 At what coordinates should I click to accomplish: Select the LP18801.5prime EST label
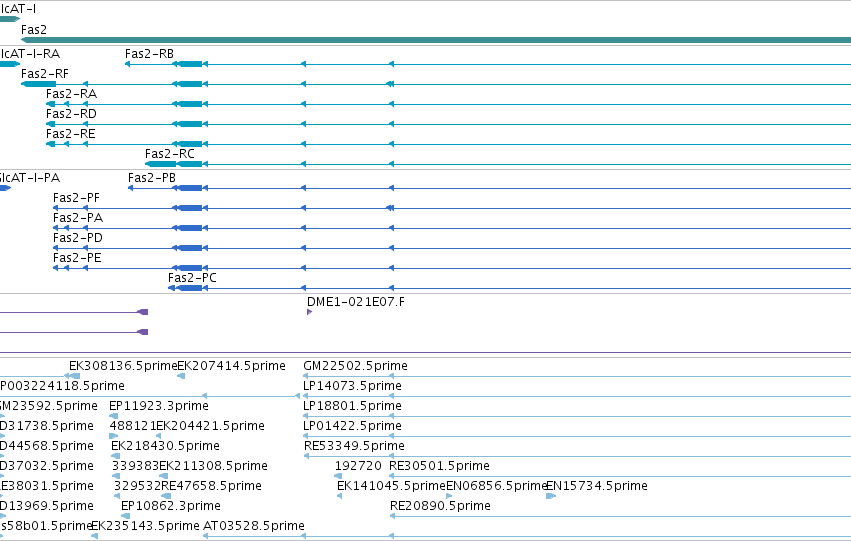pyautogui.click(x=352, y=406)
